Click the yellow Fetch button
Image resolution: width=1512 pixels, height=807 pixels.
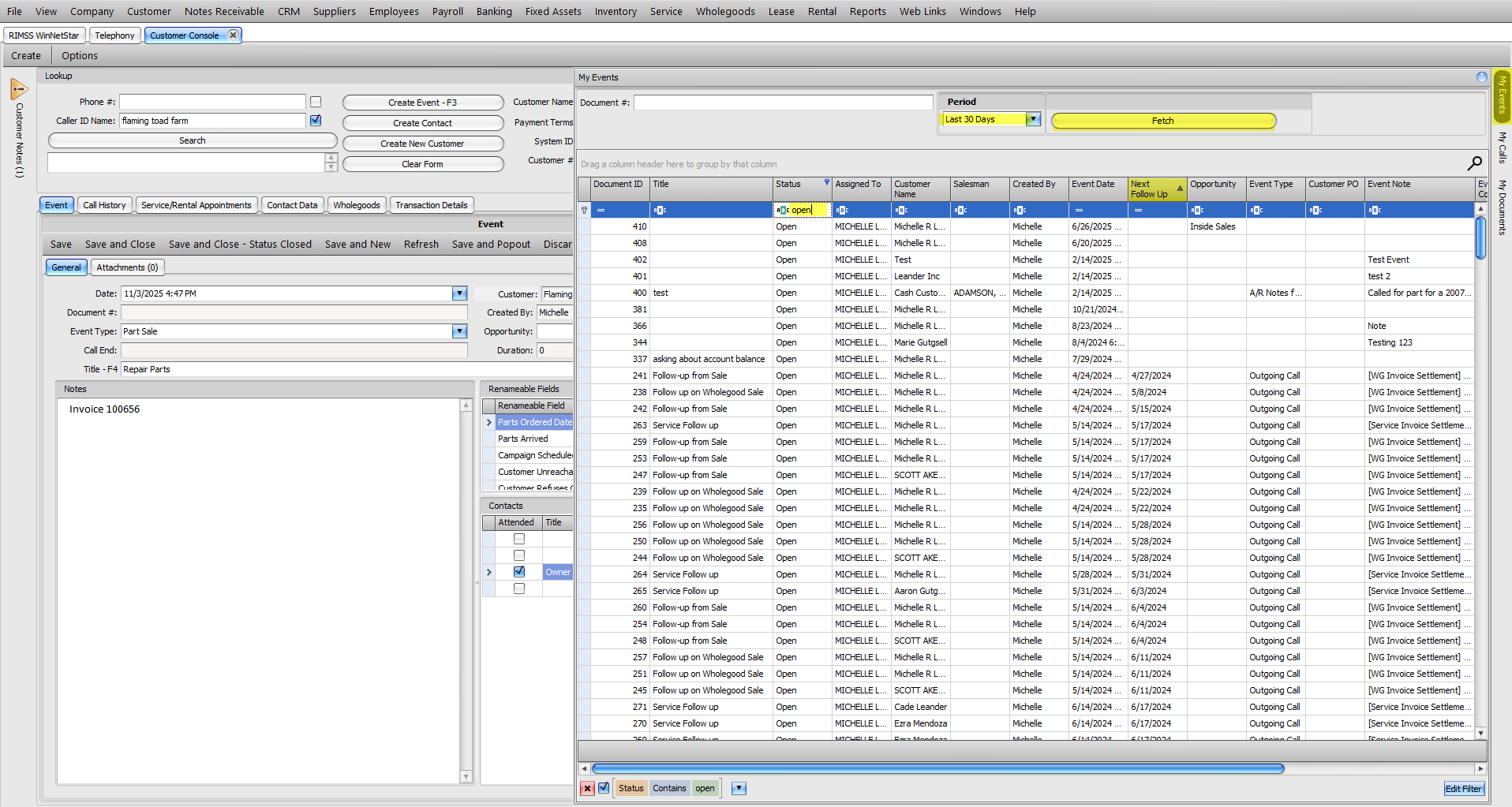[1162, 121]
